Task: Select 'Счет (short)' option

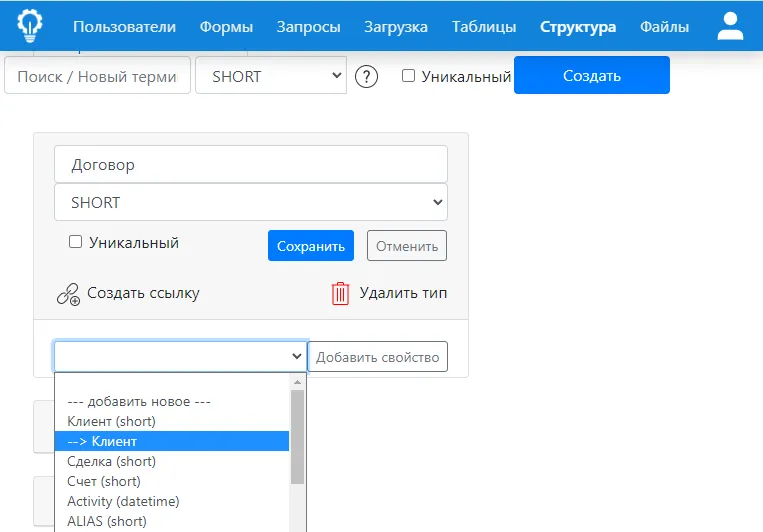Action: click(x=172, y=481)
